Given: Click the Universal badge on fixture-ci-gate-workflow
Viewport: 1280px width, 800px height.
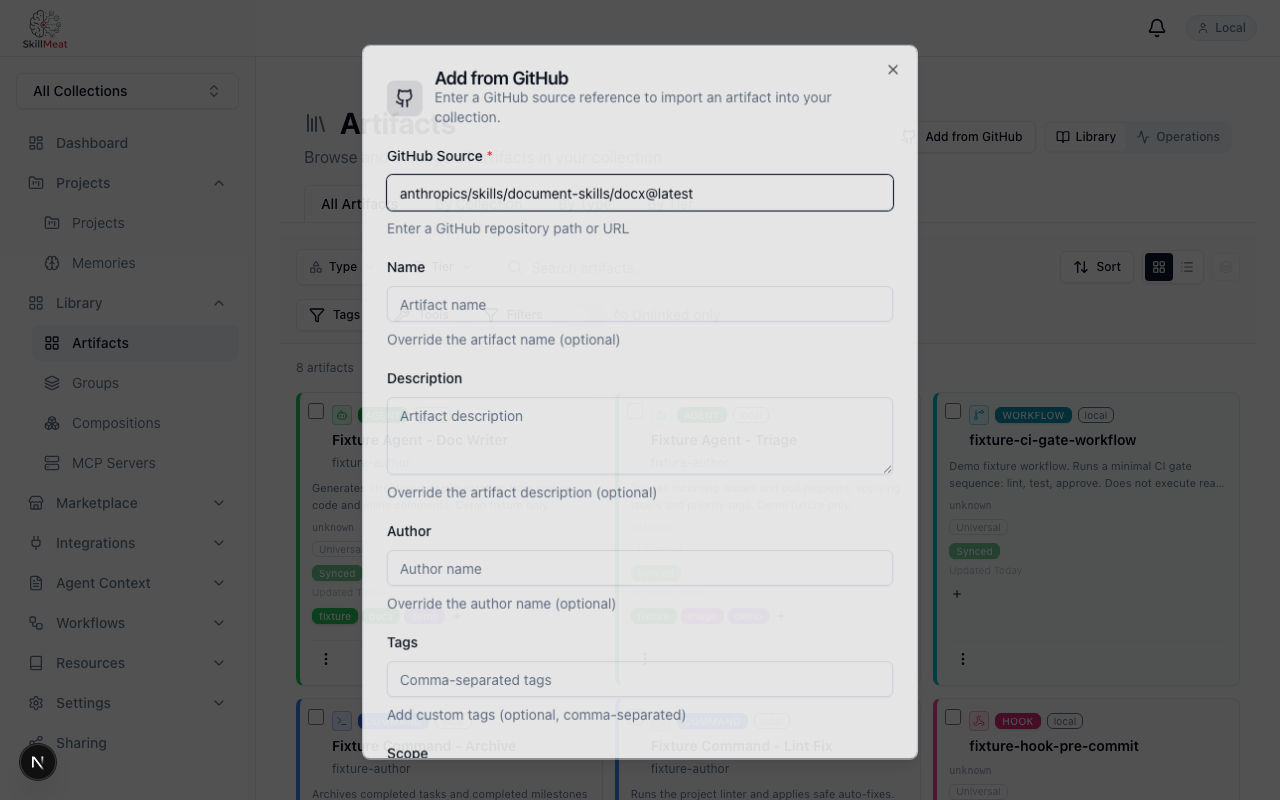Looking at the screenshot, I should [978, 527].
